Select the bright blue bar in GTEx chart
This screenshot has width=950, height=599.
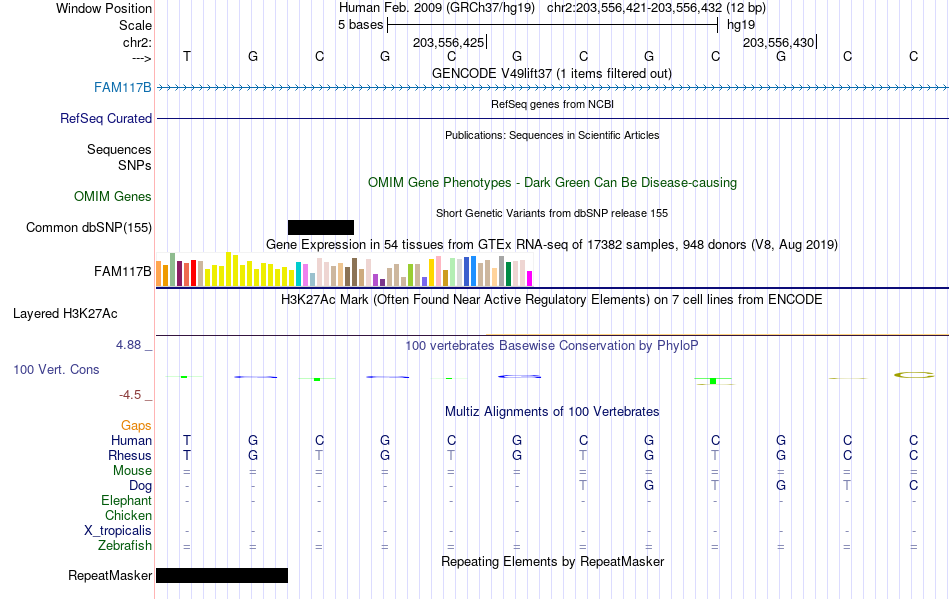(x=473, y=271)
